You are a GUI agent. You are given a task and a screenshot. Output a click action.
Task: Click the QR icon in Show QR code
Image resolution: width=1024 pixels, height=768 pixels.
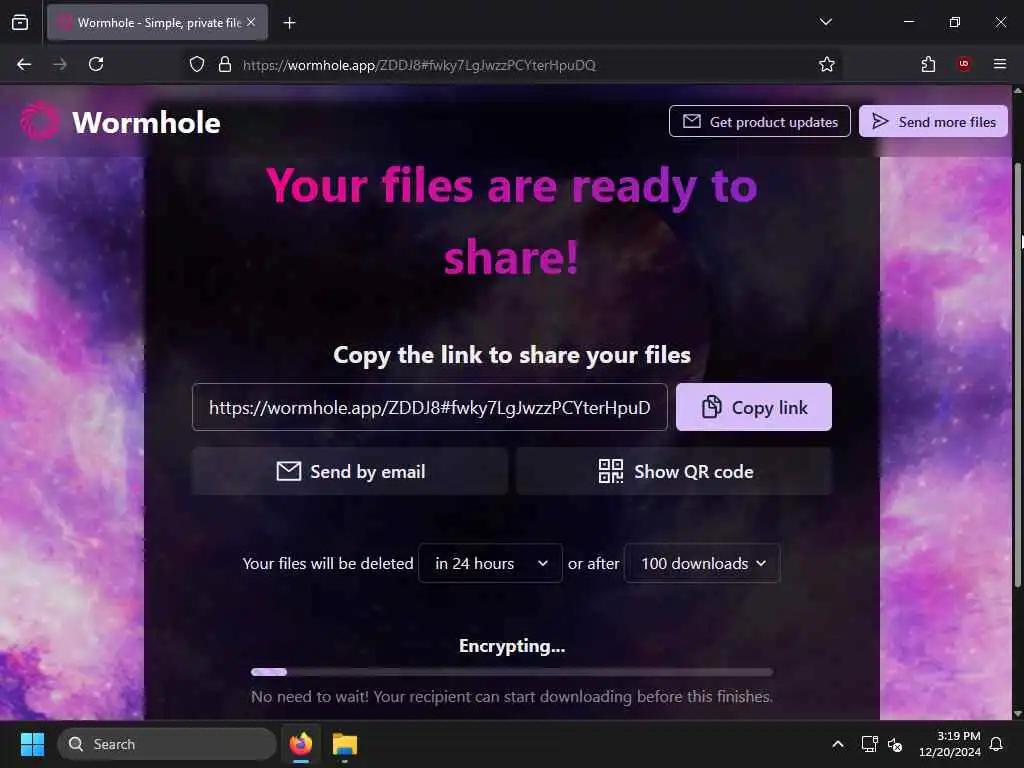611,471
